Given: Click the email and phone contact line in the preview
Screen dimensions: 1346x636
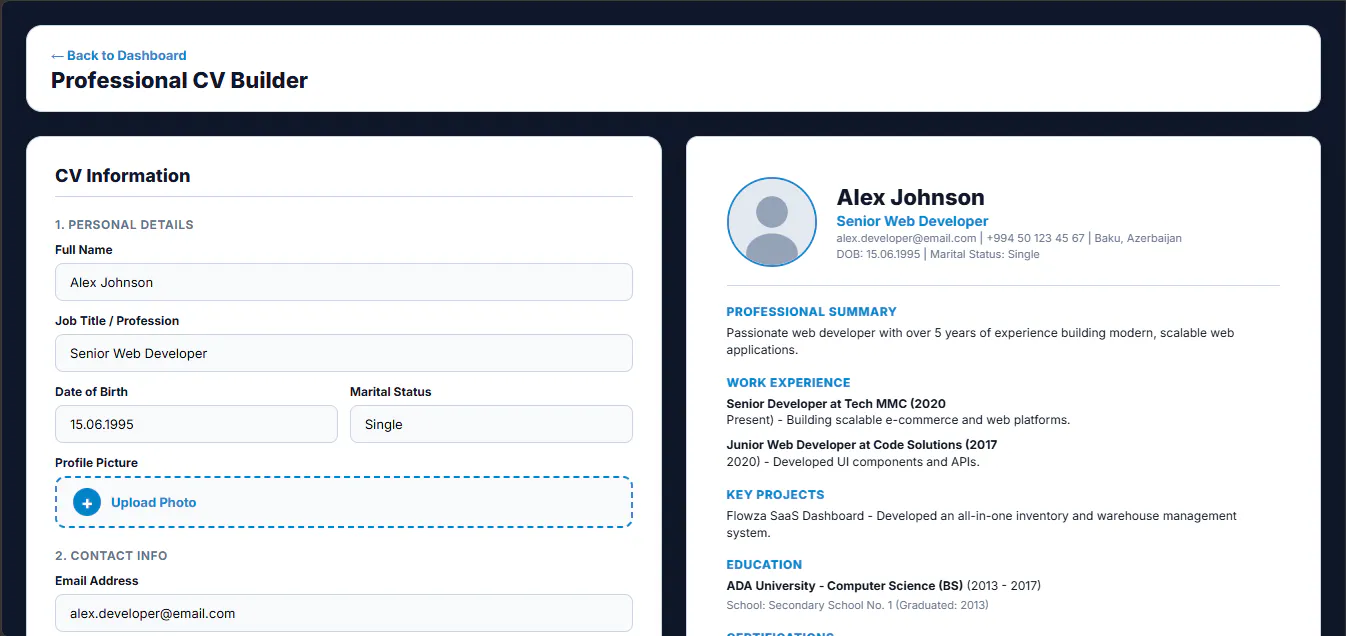Looking at the screenshot, I should [x=1009, y=238].
